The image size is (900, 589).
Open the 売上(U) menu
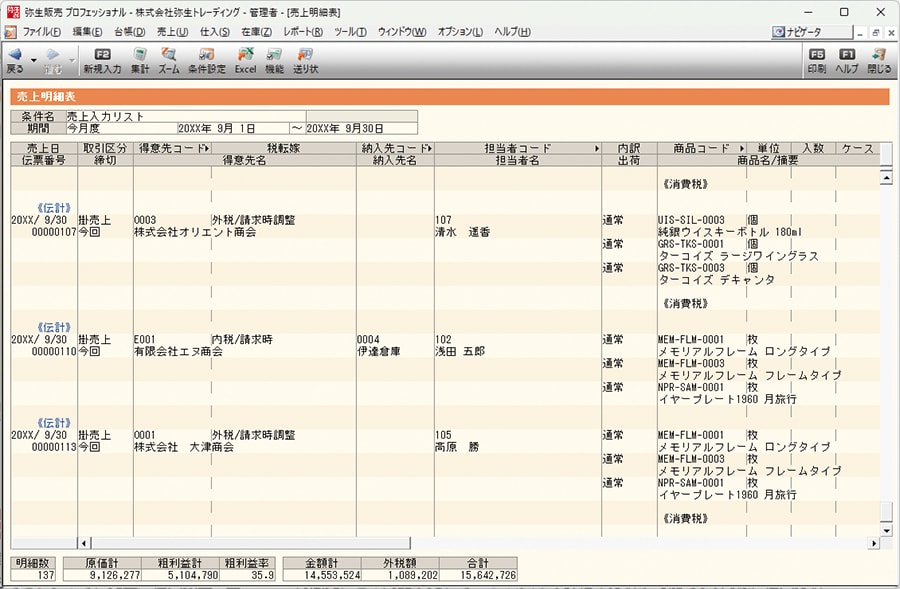(172, 32)
